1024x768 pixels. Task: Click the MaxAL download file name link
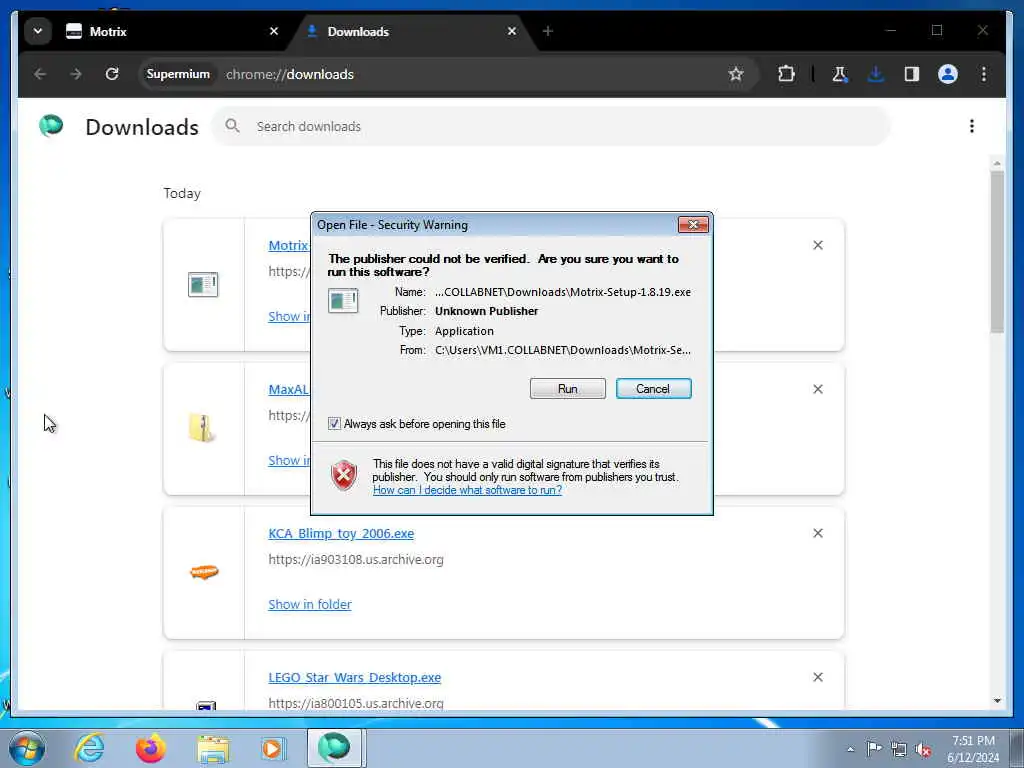coord(288,389)
